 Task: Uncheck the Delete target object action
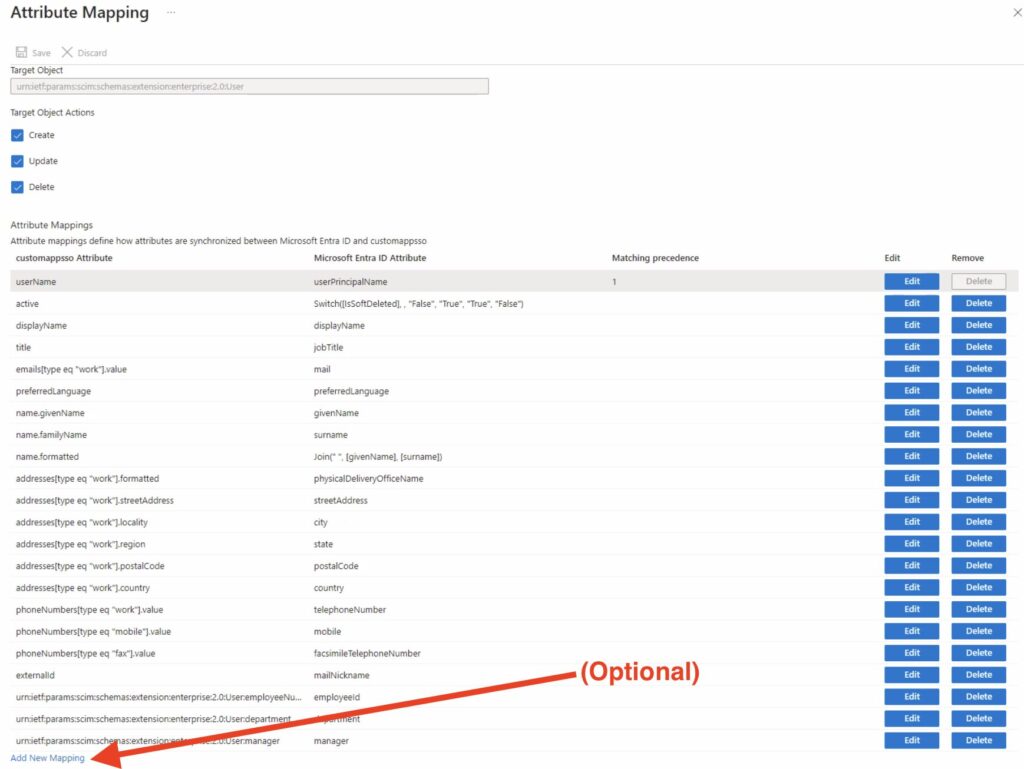coord(16,187)
